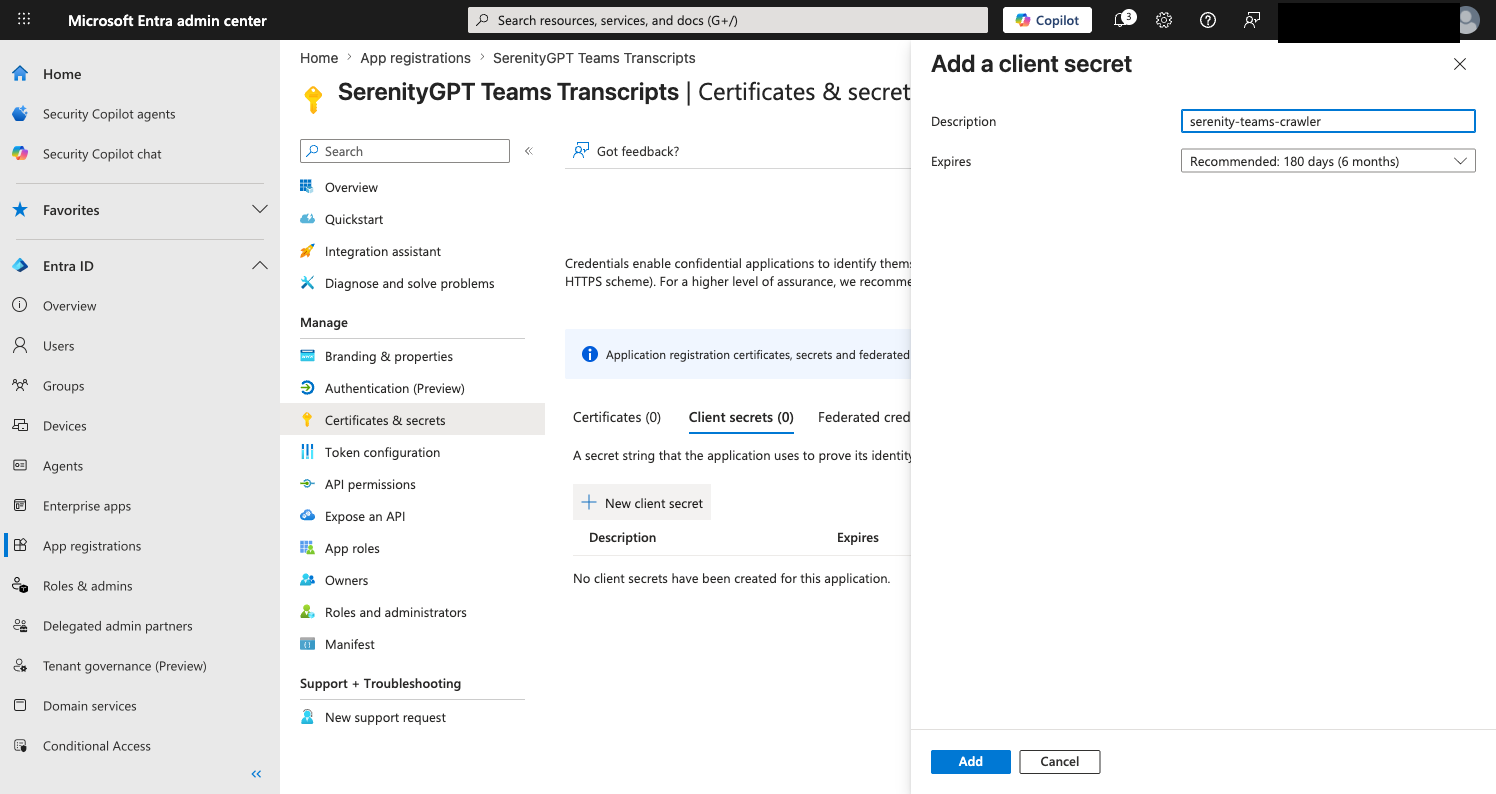Open App roles menu item

[x=352, y=548]
